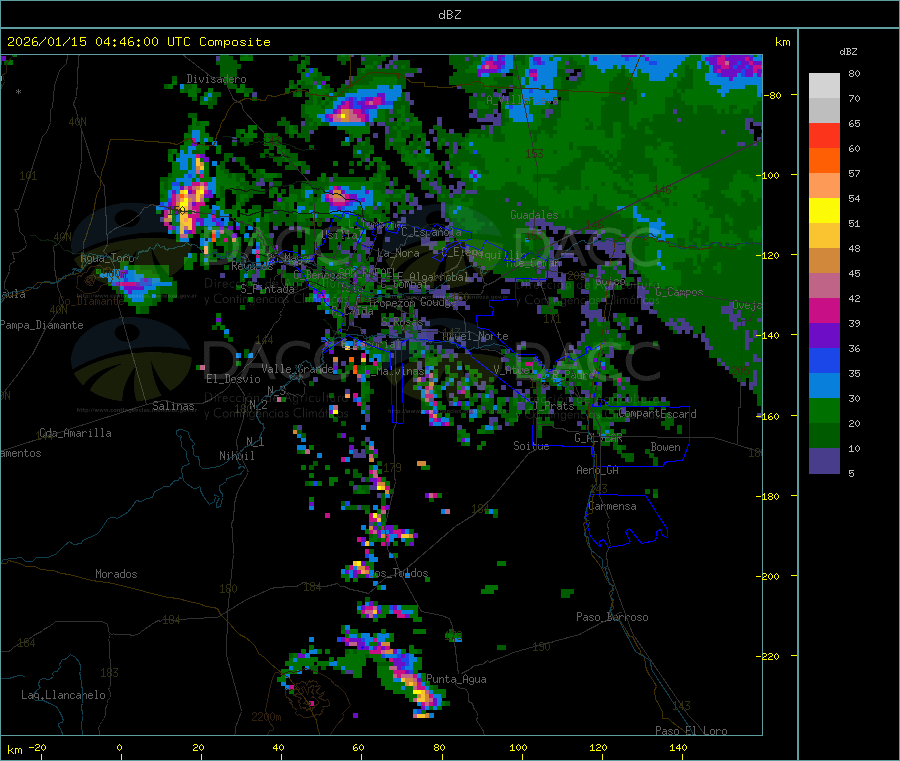Click the Paso_El_Loro place label

pos(691,731)
